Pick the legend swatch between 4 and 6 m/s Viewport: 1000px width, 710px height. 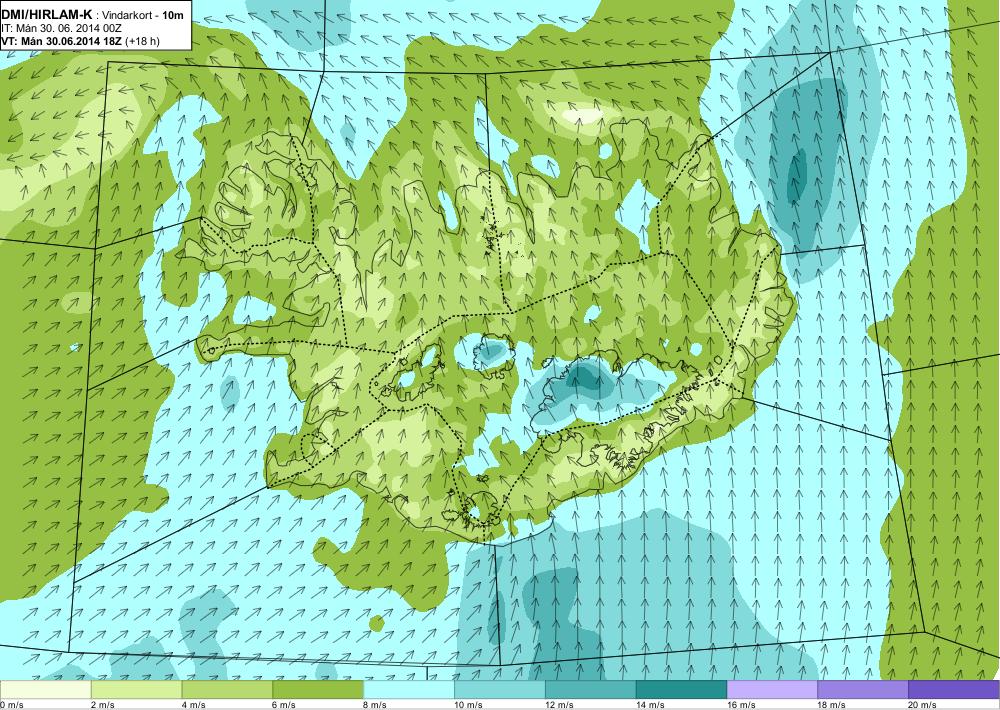point(227,690)
